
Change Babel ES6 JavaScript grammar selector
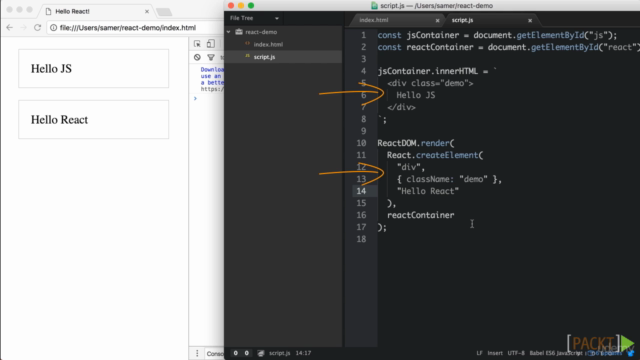pyautogui.click(x=556, y=353)
